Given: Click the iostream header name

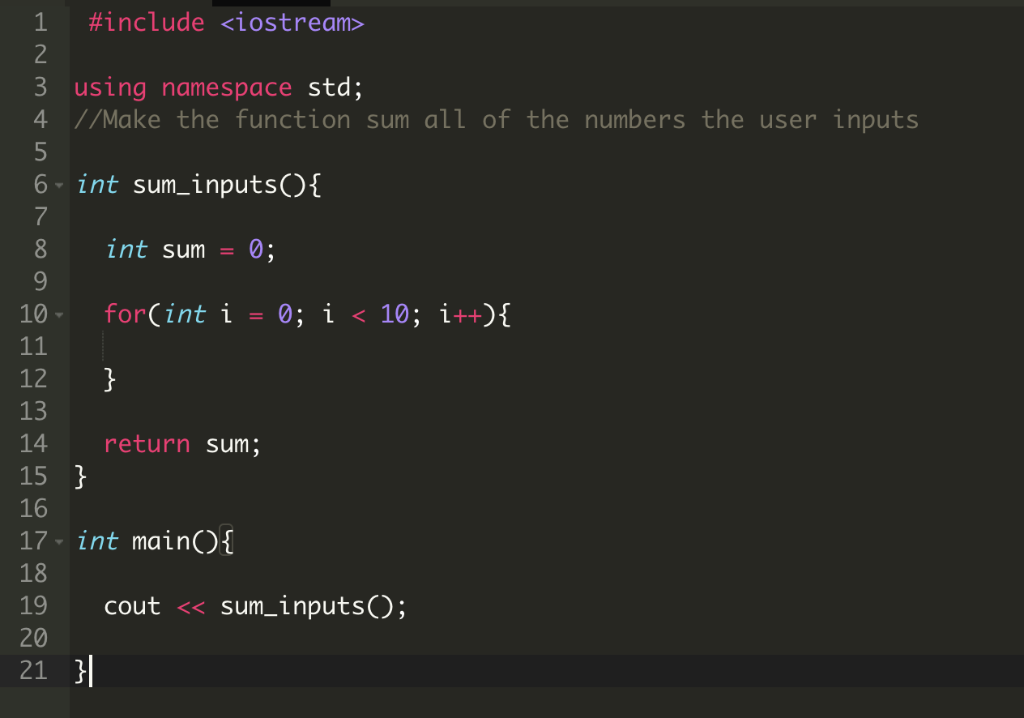Looking at the screenshot, I should 294,22.
